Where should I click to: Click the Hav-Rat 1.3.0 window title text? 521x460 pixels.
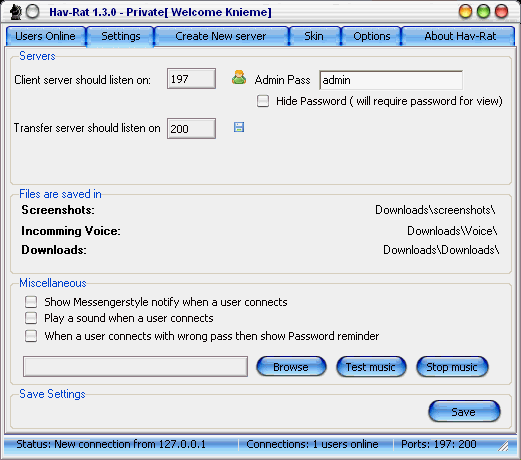pos(160,12)
